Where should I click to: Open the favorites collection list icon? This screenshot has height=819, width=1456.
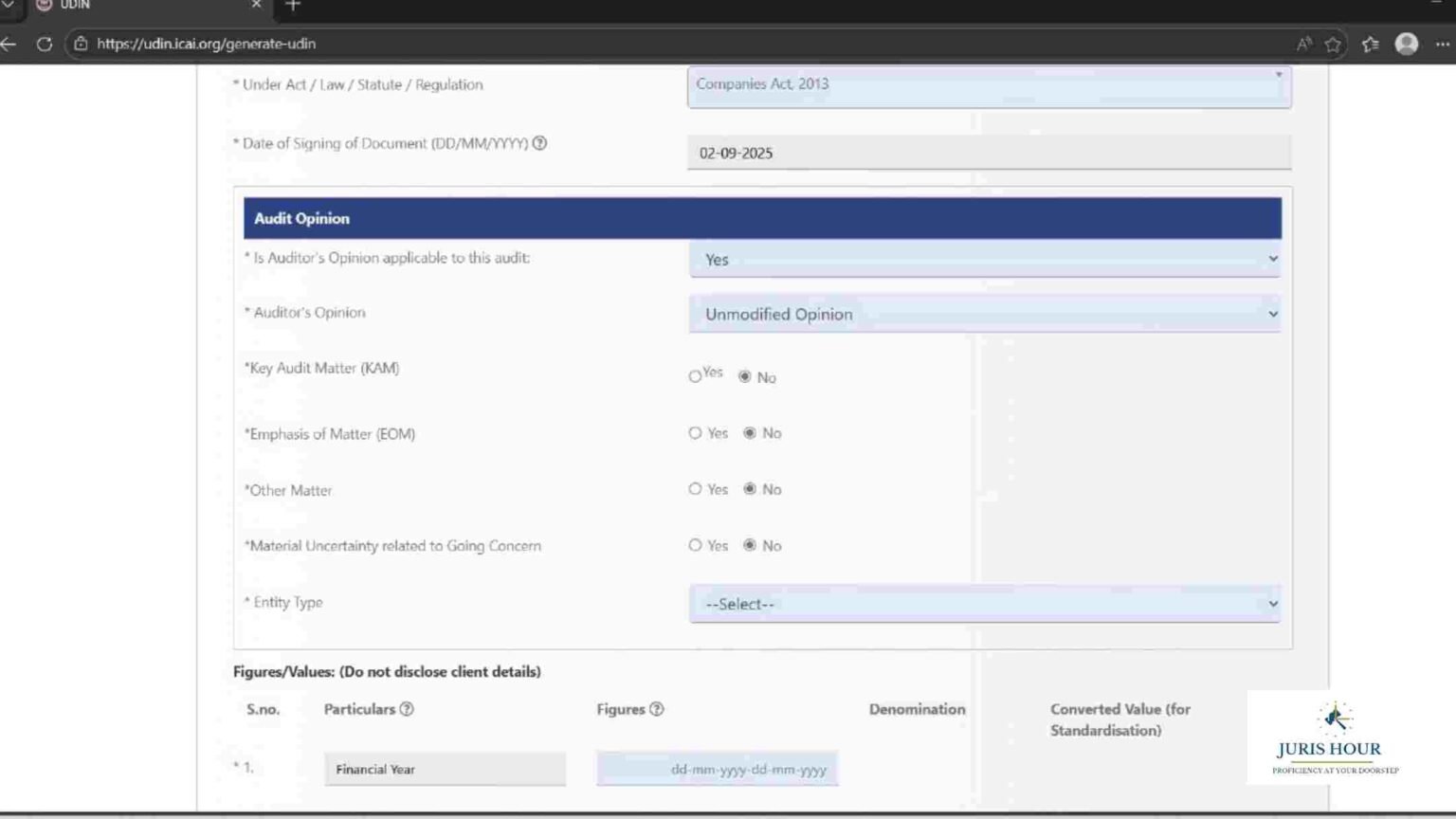[x=1368, y=44]
